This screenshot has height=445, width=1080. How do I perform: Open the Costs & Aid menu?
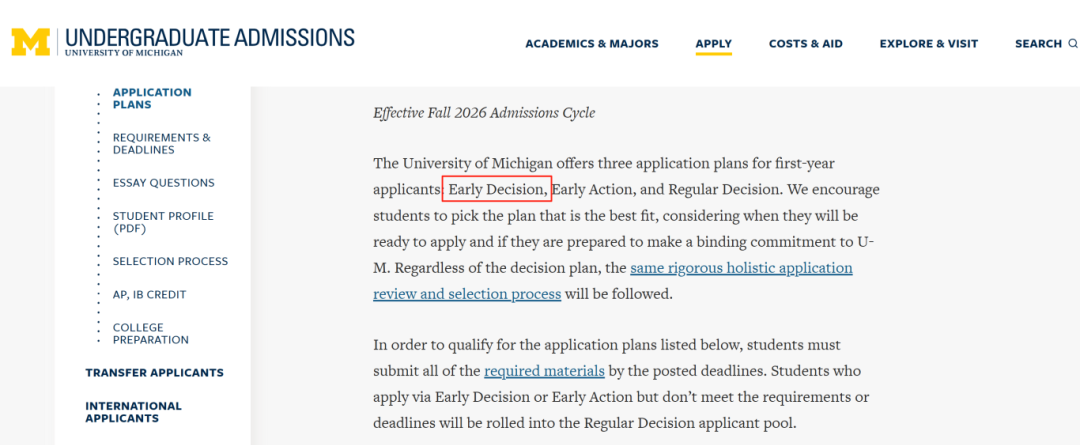click(x=806, y=43)
